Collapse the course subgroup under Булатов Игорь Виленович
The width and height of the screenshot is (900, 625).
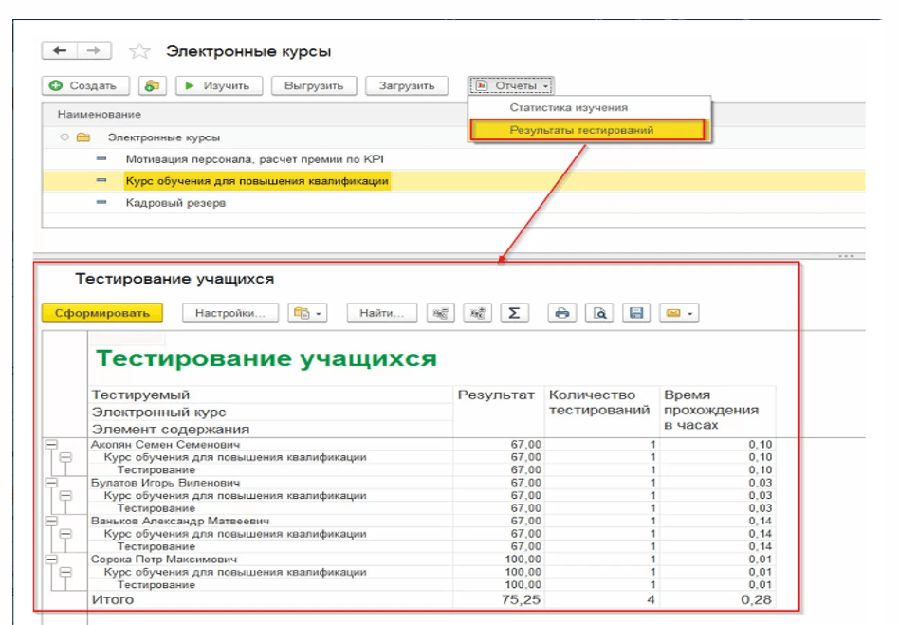(x=66, y=495)
